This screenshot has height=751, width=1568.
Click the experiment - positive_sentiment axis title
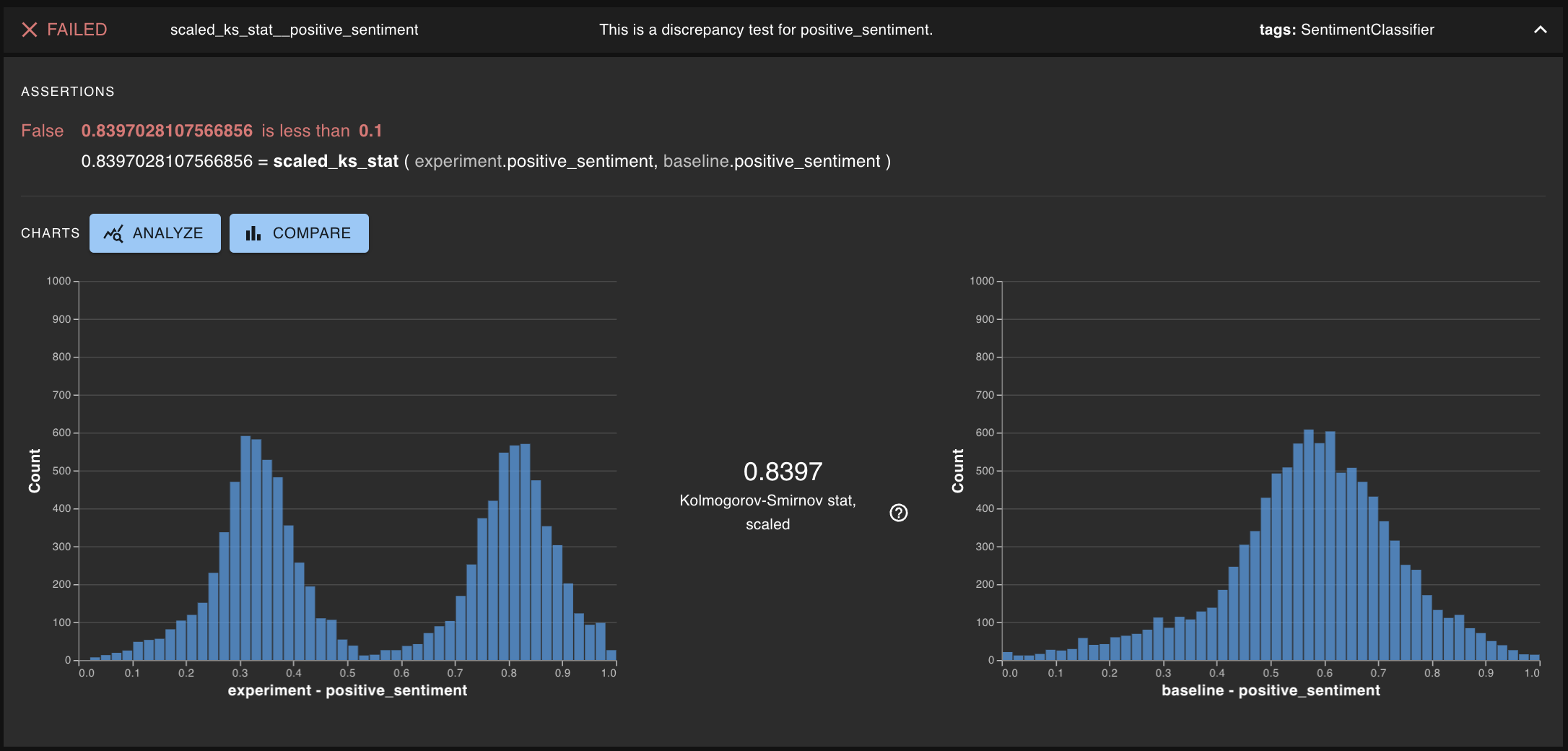tap(347, 690)
